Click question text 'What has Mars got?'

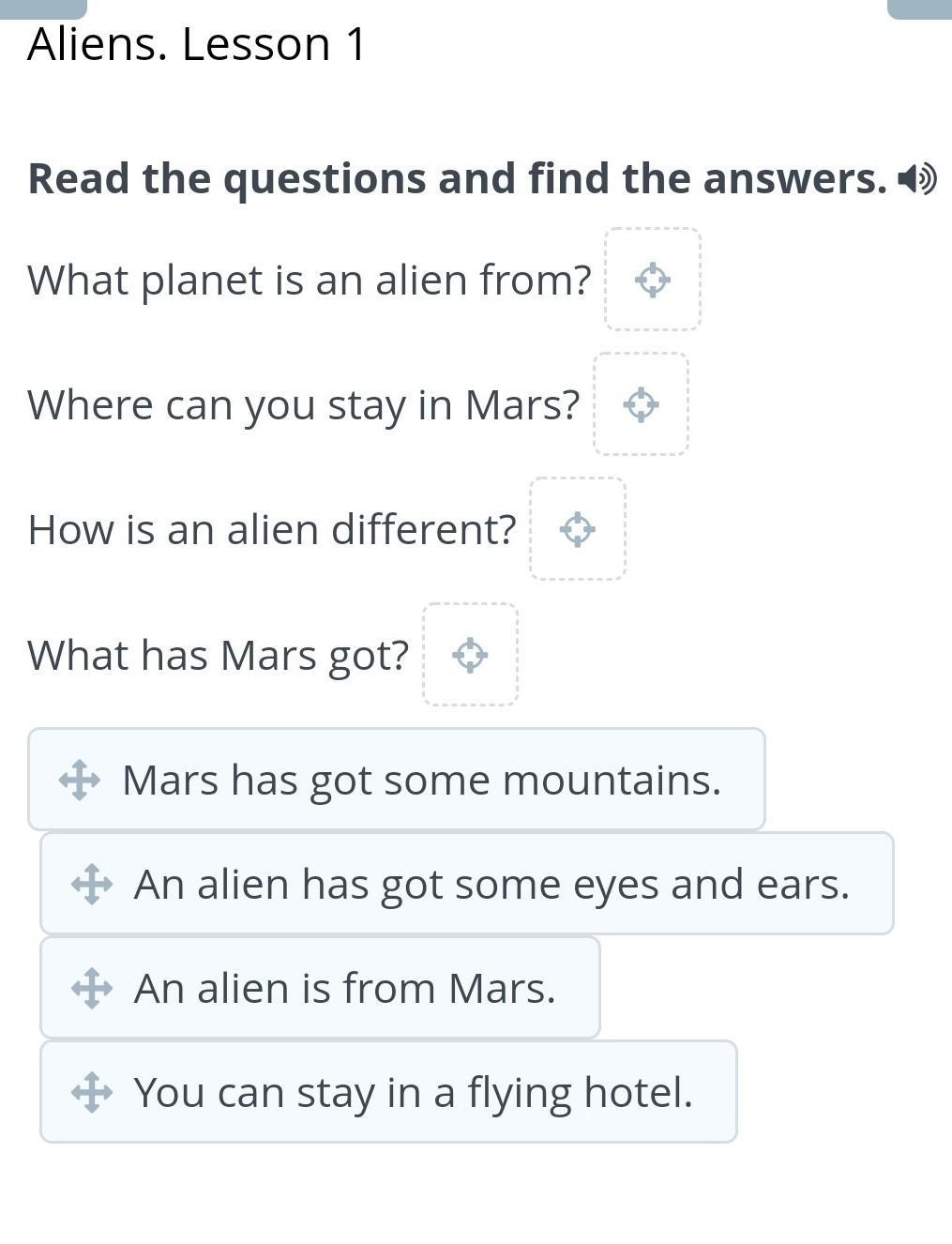pos(219,655)
